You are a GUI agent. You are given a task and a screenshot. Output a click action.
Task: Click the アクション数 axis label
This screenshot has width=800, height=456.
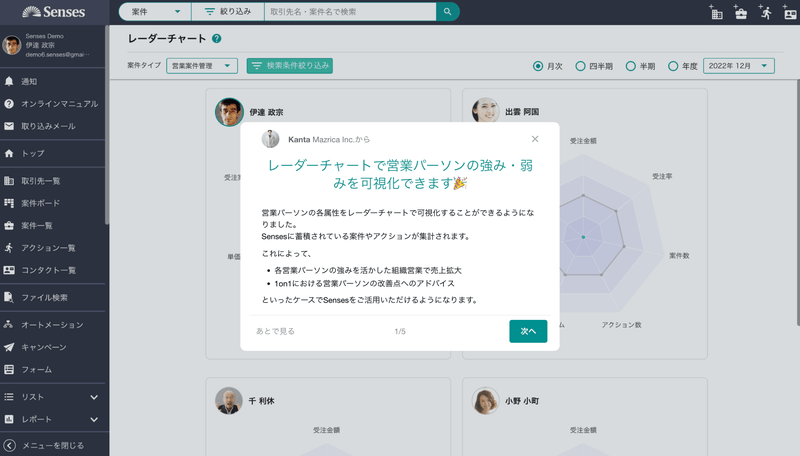621,325
